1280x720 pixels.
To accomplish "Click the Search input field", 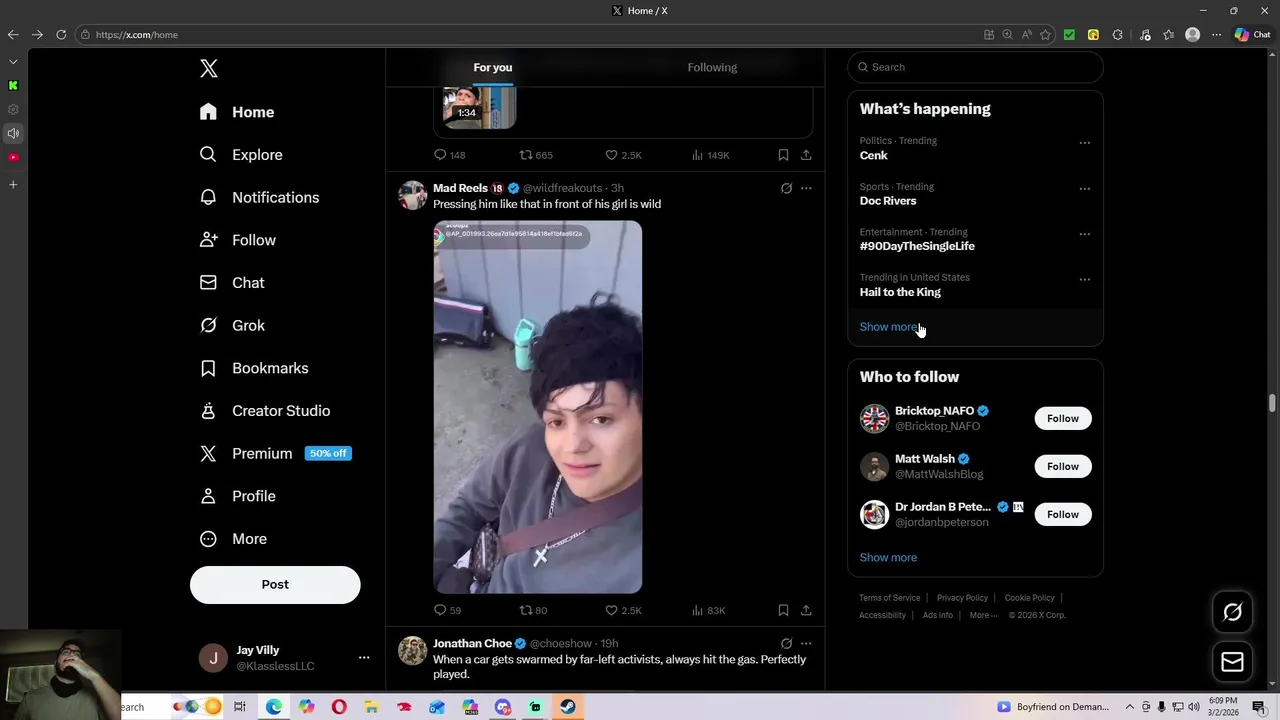I will coord(975,67).
